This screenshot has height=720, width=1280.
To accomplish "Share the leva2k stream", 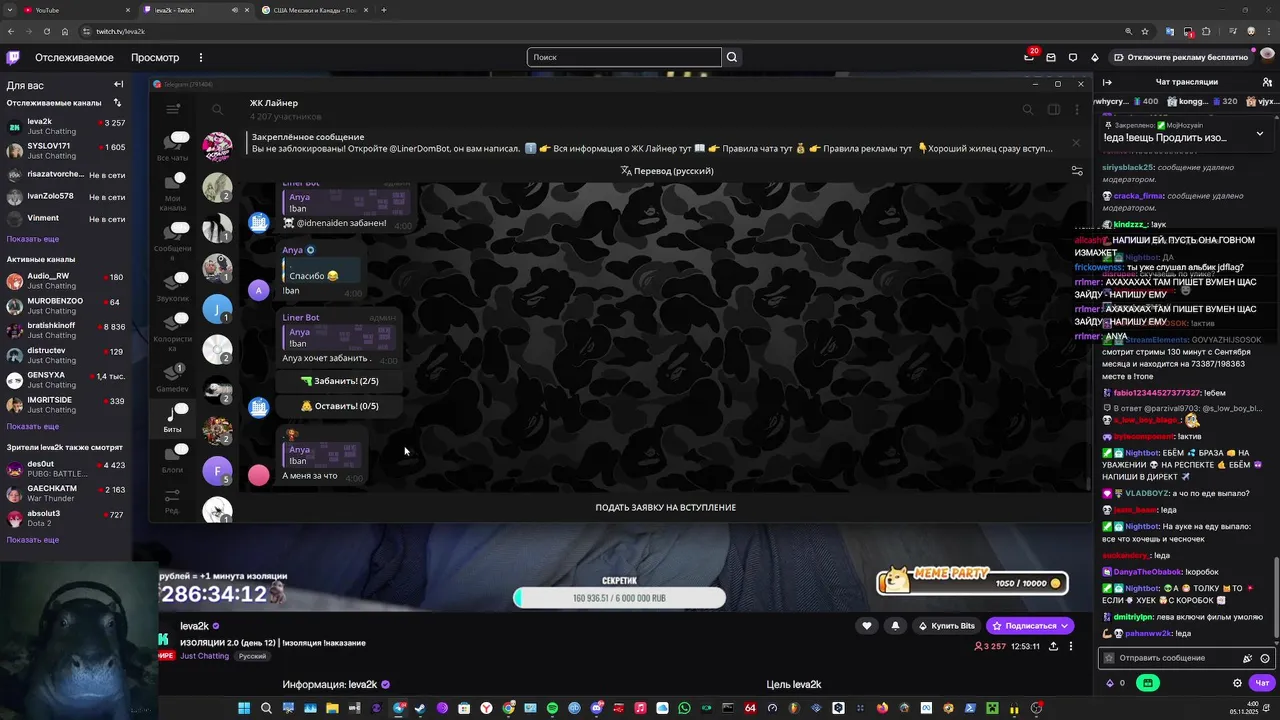I will coord(1053,646).
